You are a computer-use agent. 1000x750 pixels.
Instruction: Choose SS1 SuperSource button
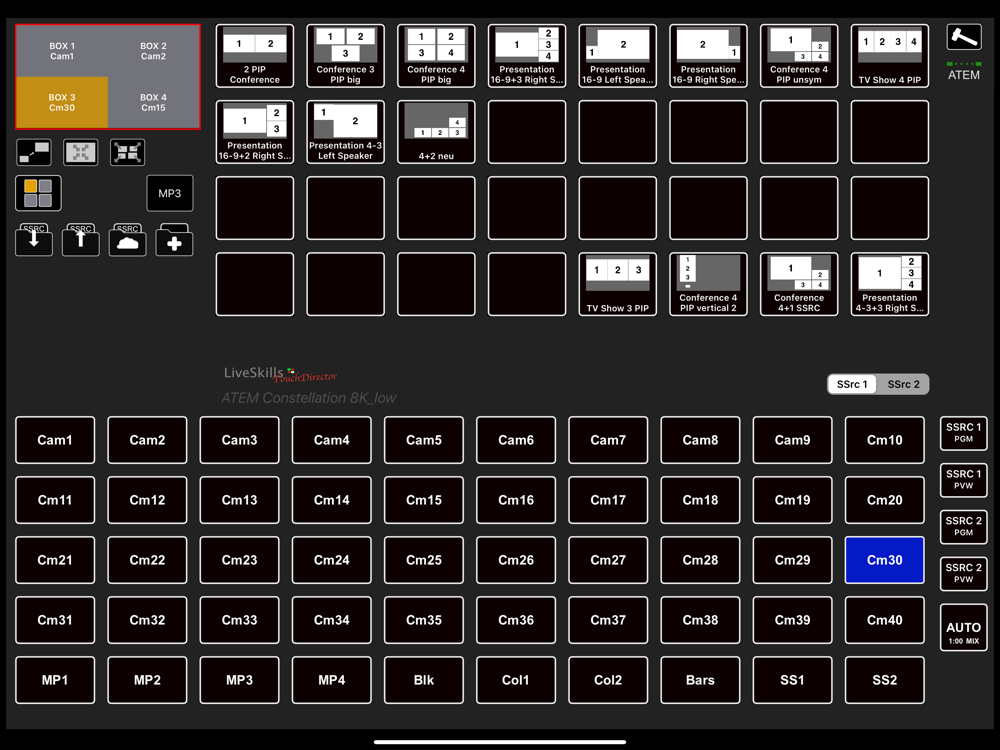click(792, 680)
